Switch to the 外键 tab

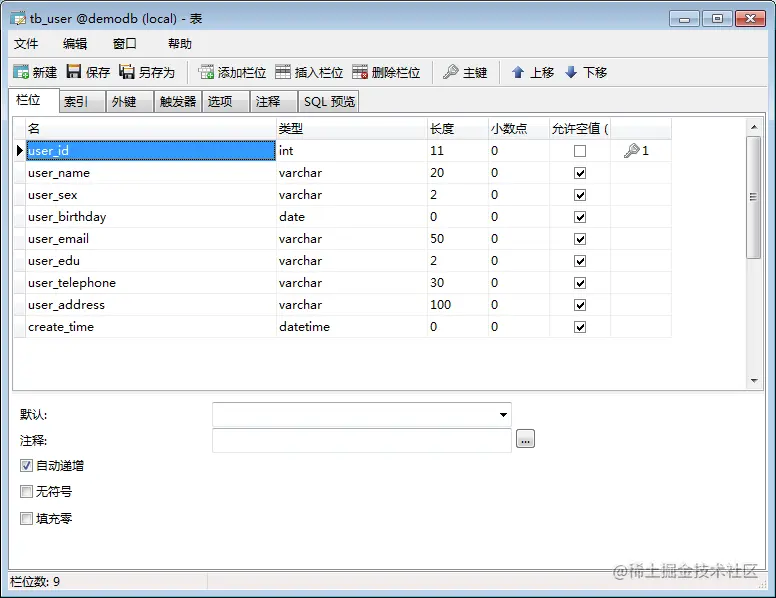(129, 101)
